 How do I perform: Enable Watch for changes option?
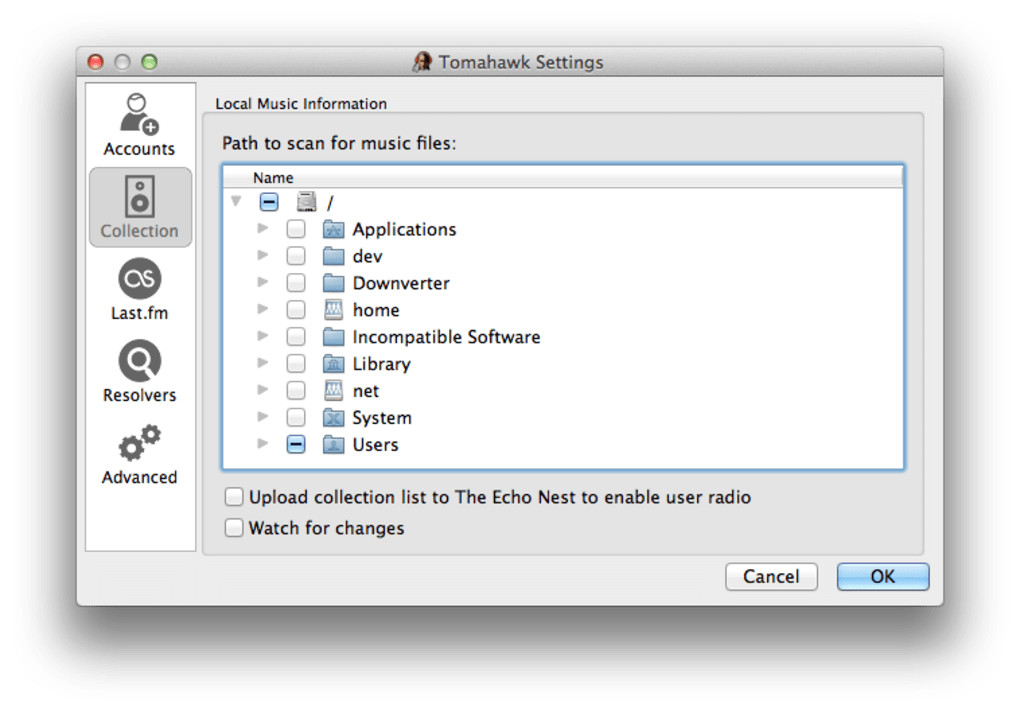[x=234, y=527]
